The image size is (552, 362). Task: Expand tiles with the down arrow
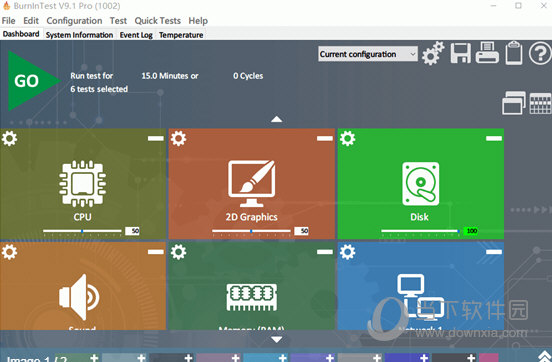(276, 339)
